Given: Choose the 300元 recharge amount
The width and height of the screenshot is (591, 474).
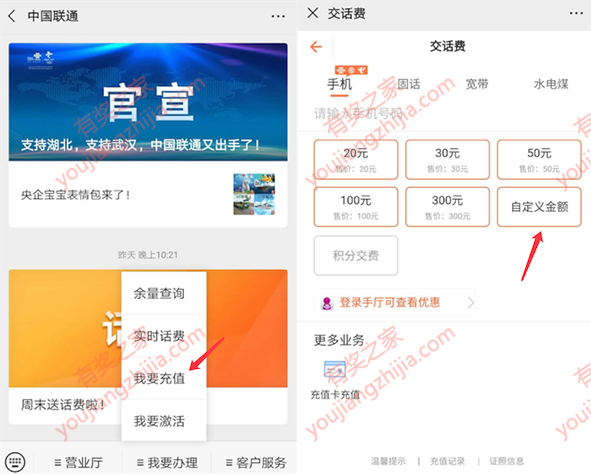Looking at the screenshot, I should coord(447,207).
